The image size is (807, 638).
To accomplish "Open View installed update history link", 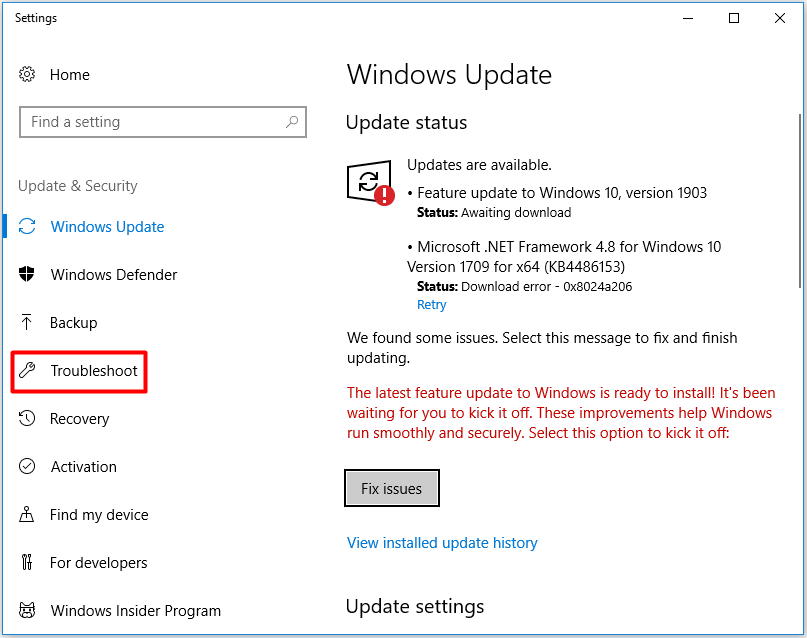I will pyautogui.click(x=442, y=543).
